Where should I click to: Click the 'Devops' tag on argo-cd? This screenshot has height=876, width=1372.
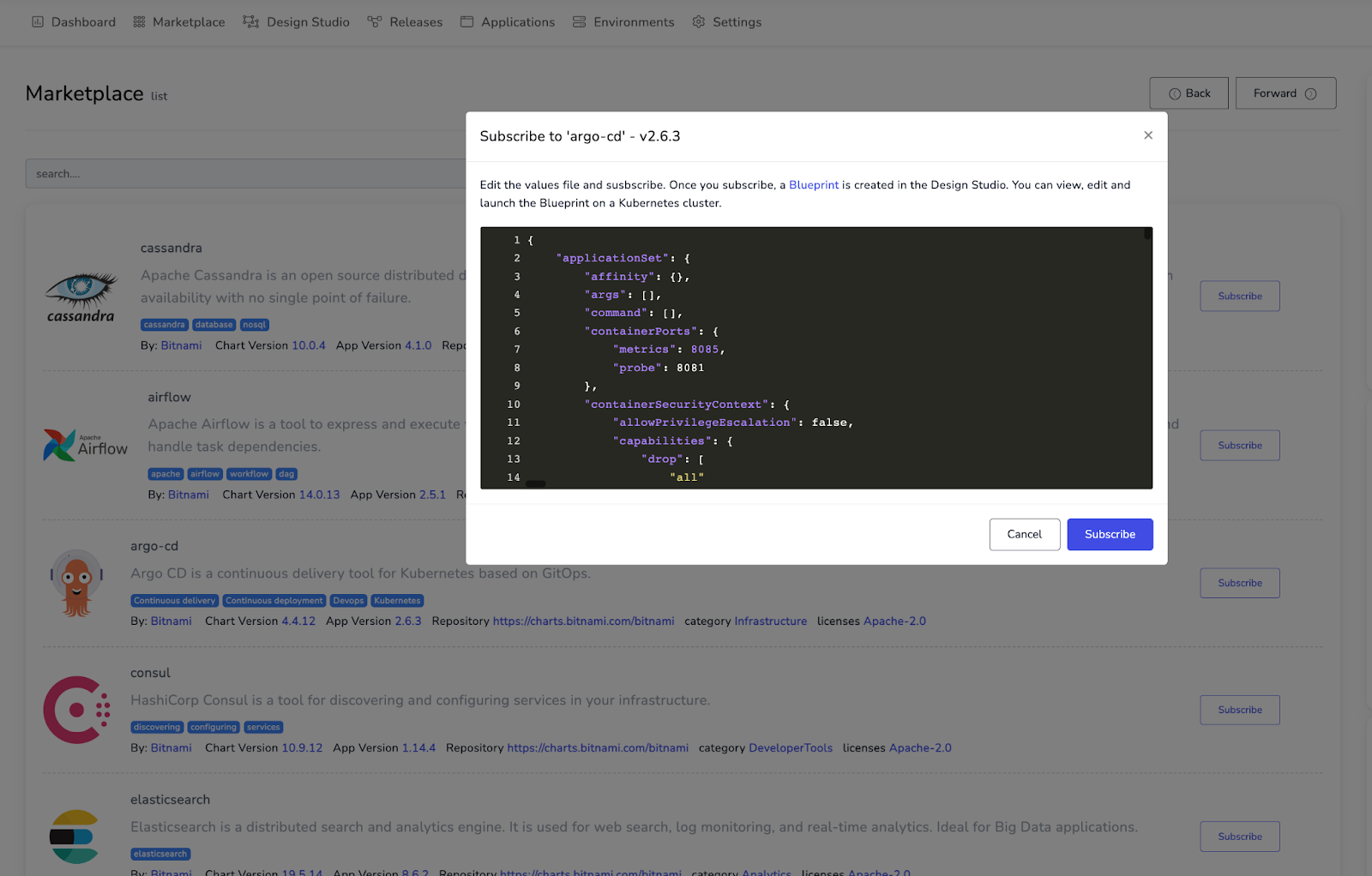point(348,601)
